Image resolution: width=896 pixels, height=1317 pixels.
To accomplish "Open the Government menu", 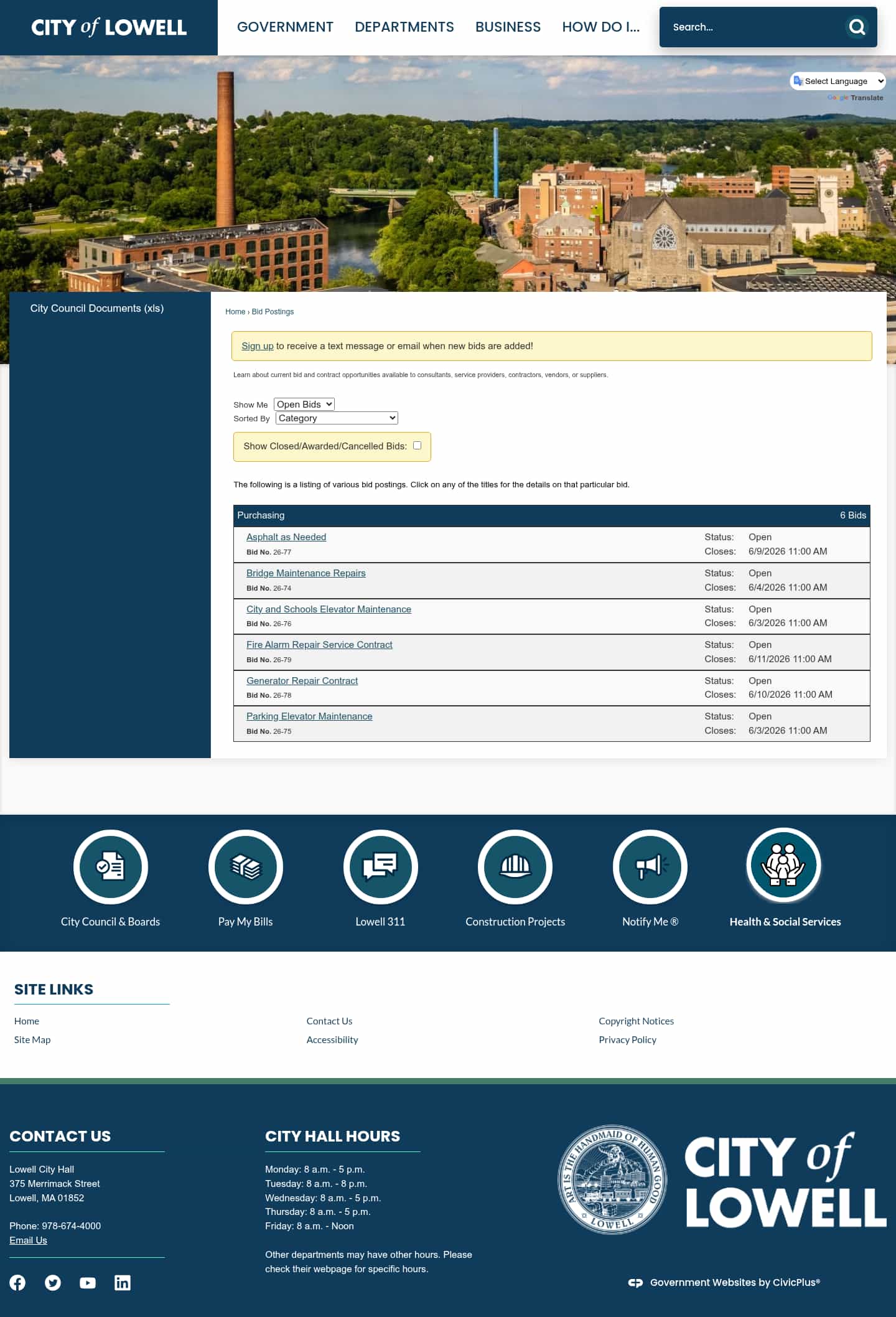I will tap(285, 27).
